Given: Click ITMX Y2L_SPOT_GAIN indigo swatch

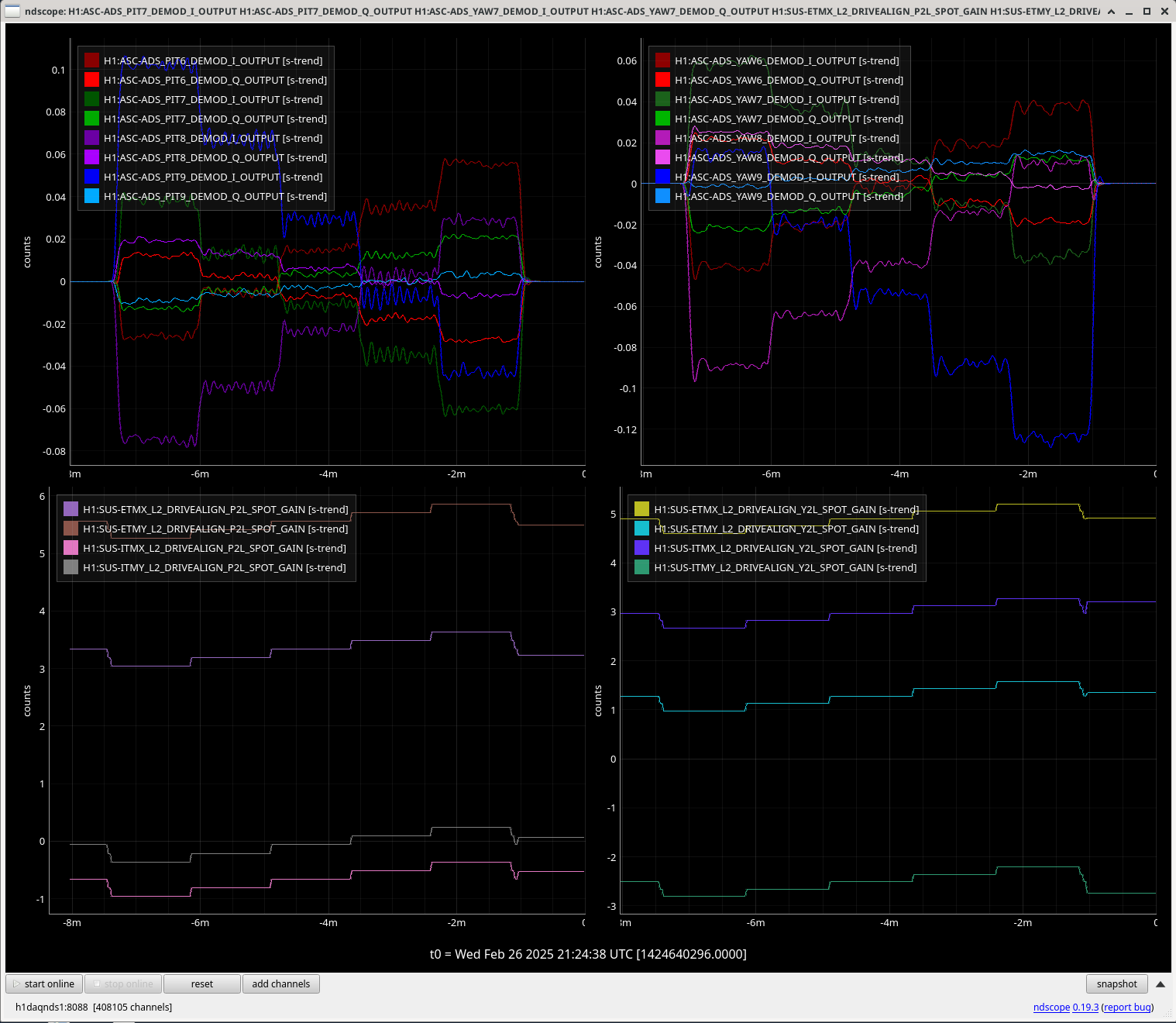Looking at the screenshot, I should coord(641,548).
